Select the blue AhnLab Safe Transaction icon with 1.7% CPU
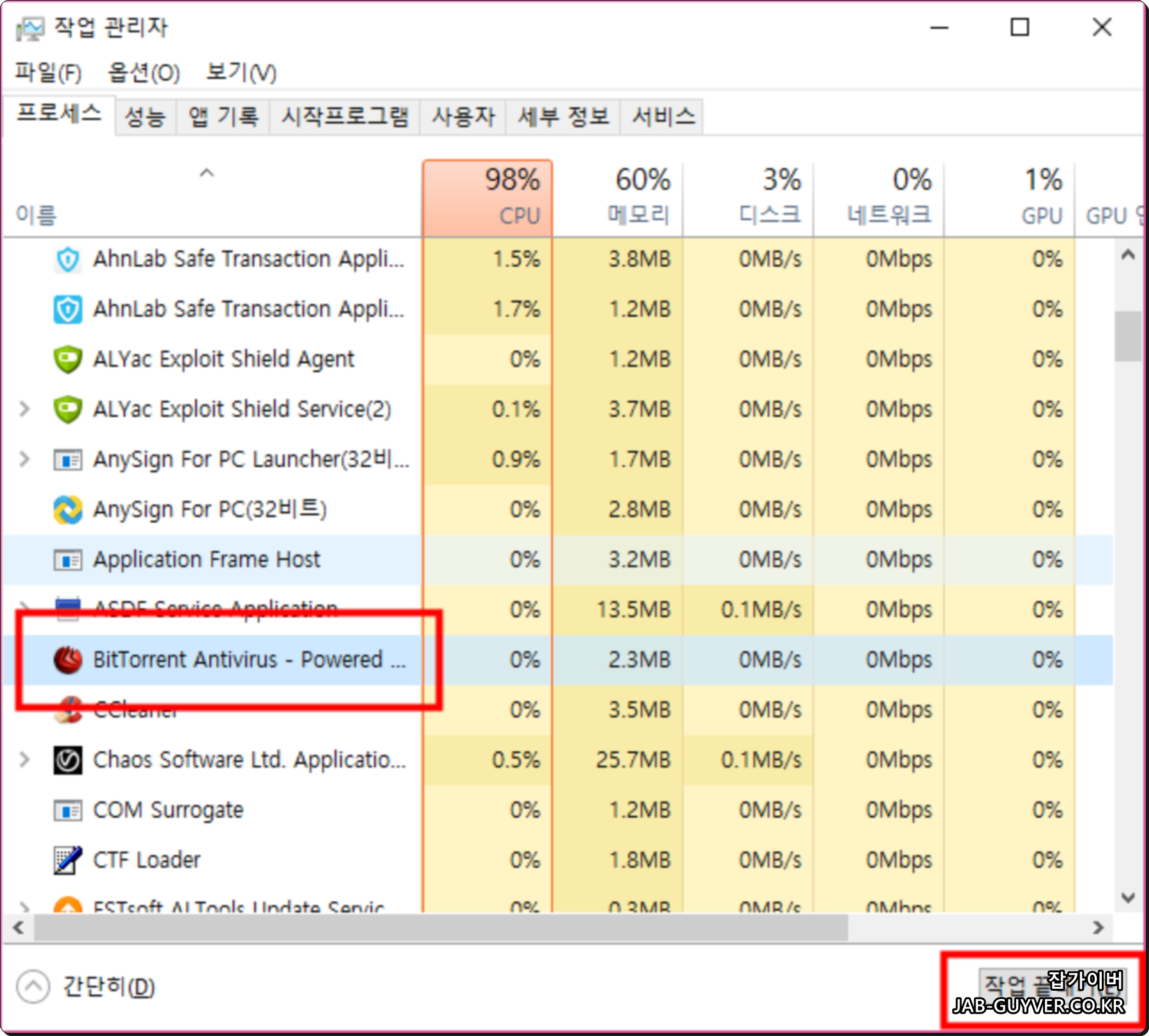1149x1036 pixels. pyautogui.click(x=68, y=310)
